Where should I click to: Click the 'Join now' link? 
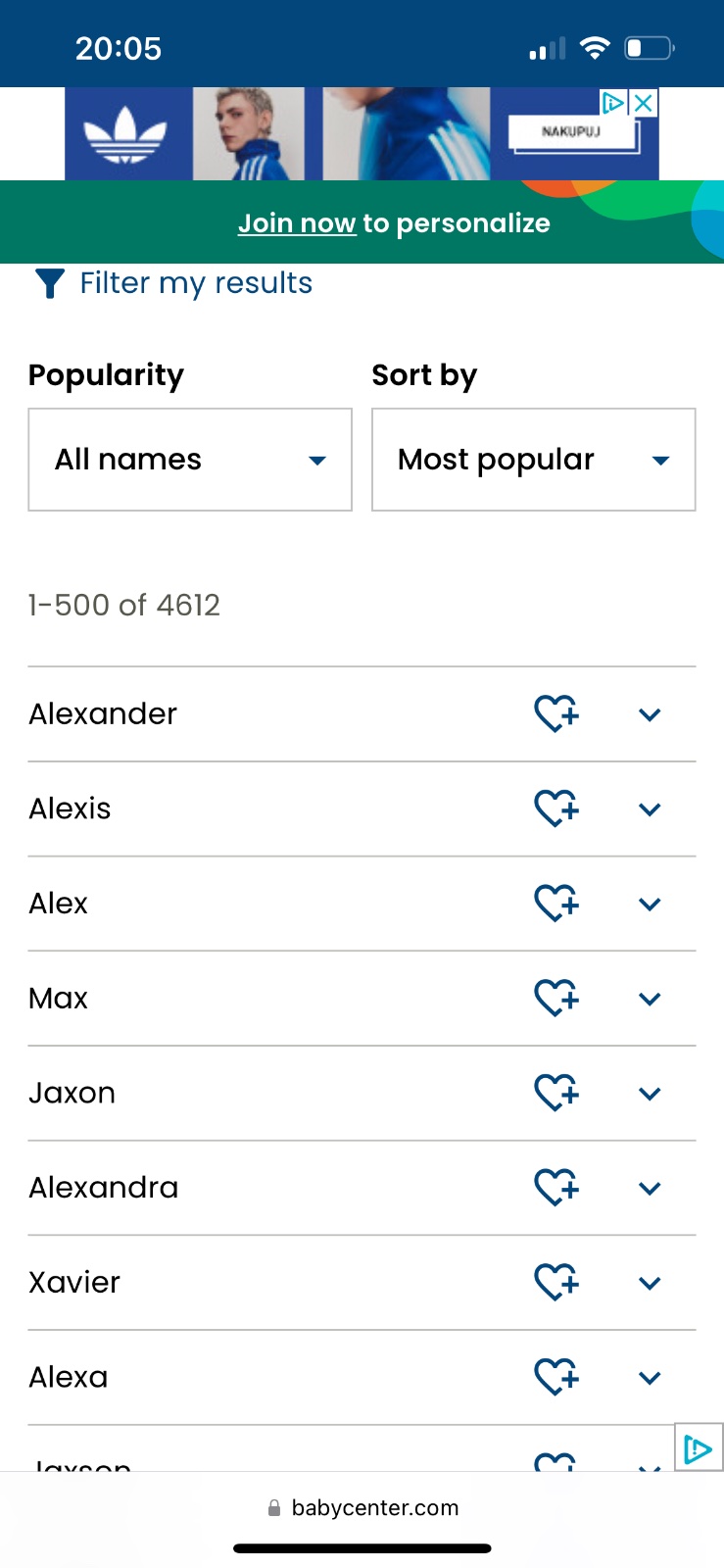pyautogui.click(x=296, y=223)
